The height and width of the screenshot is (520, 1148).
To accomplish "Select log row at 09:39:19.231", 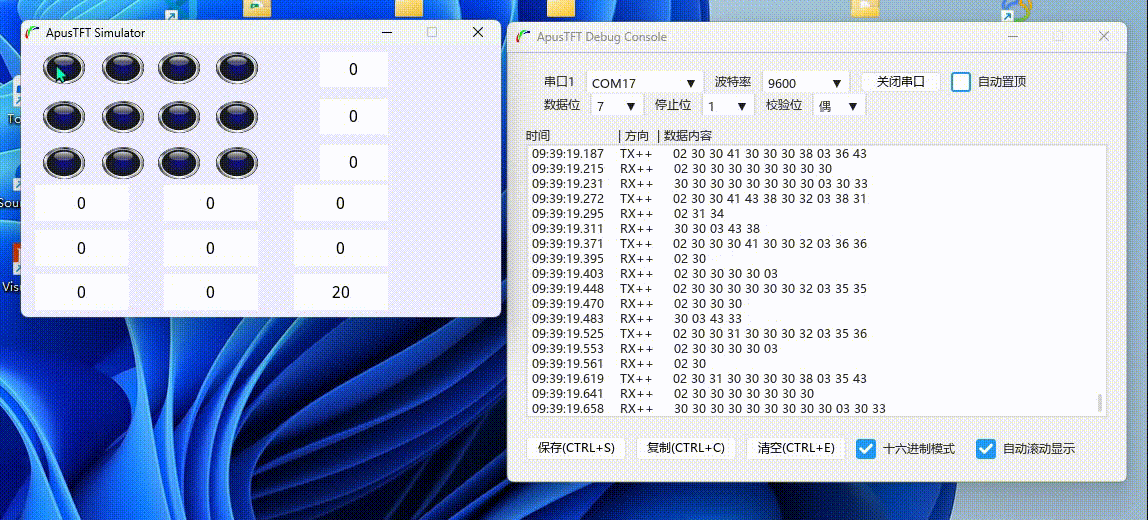I will tap(811, 184).
